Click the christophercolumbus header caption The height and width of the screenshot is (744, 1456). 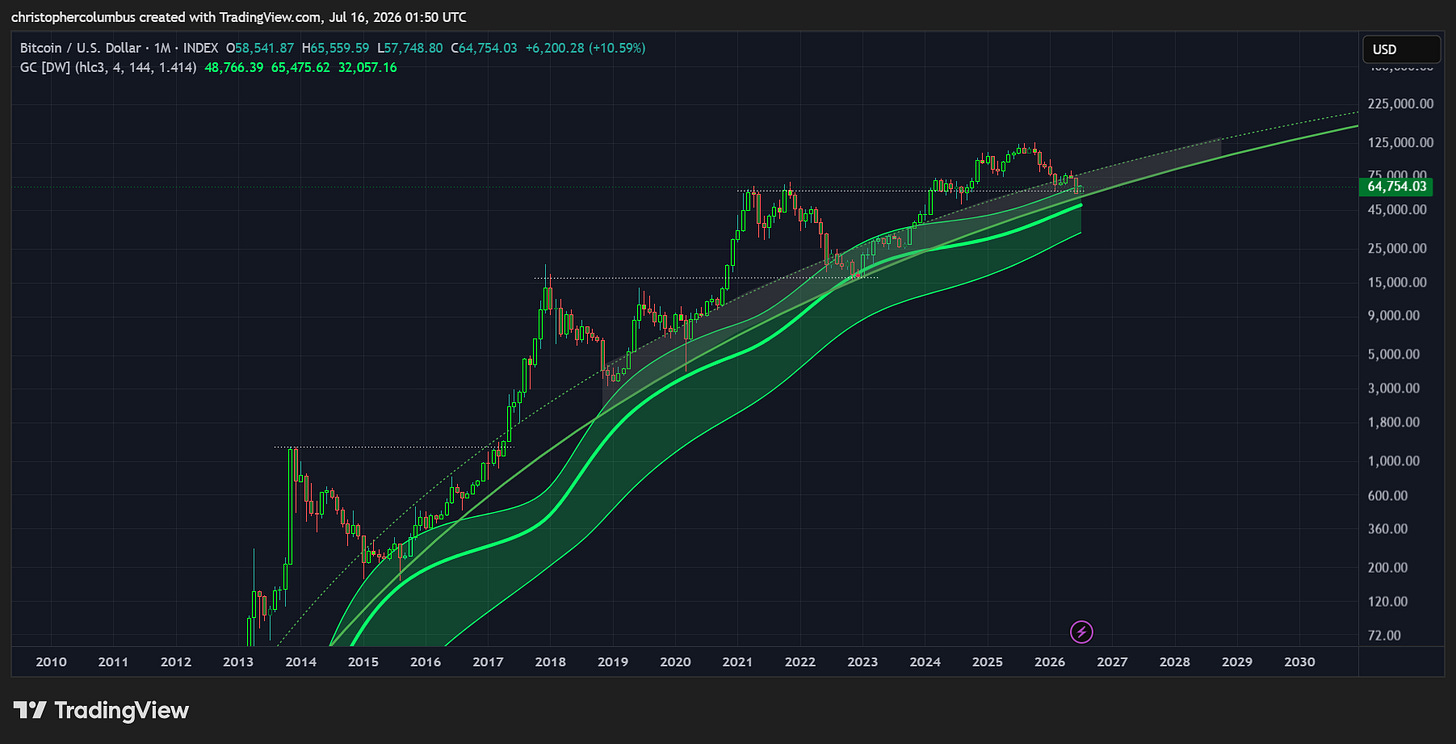238,17
